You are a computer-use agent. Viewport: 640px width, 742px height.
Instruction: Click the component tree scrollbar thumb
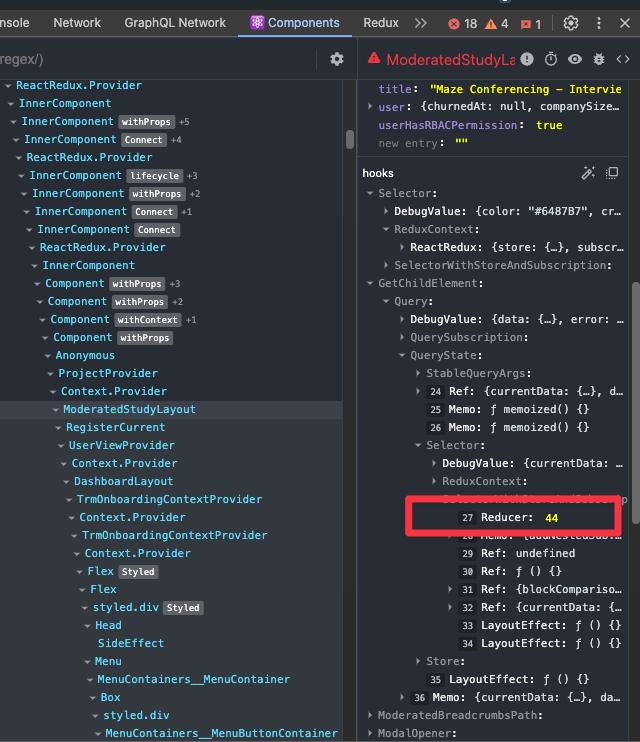point(350,139)
